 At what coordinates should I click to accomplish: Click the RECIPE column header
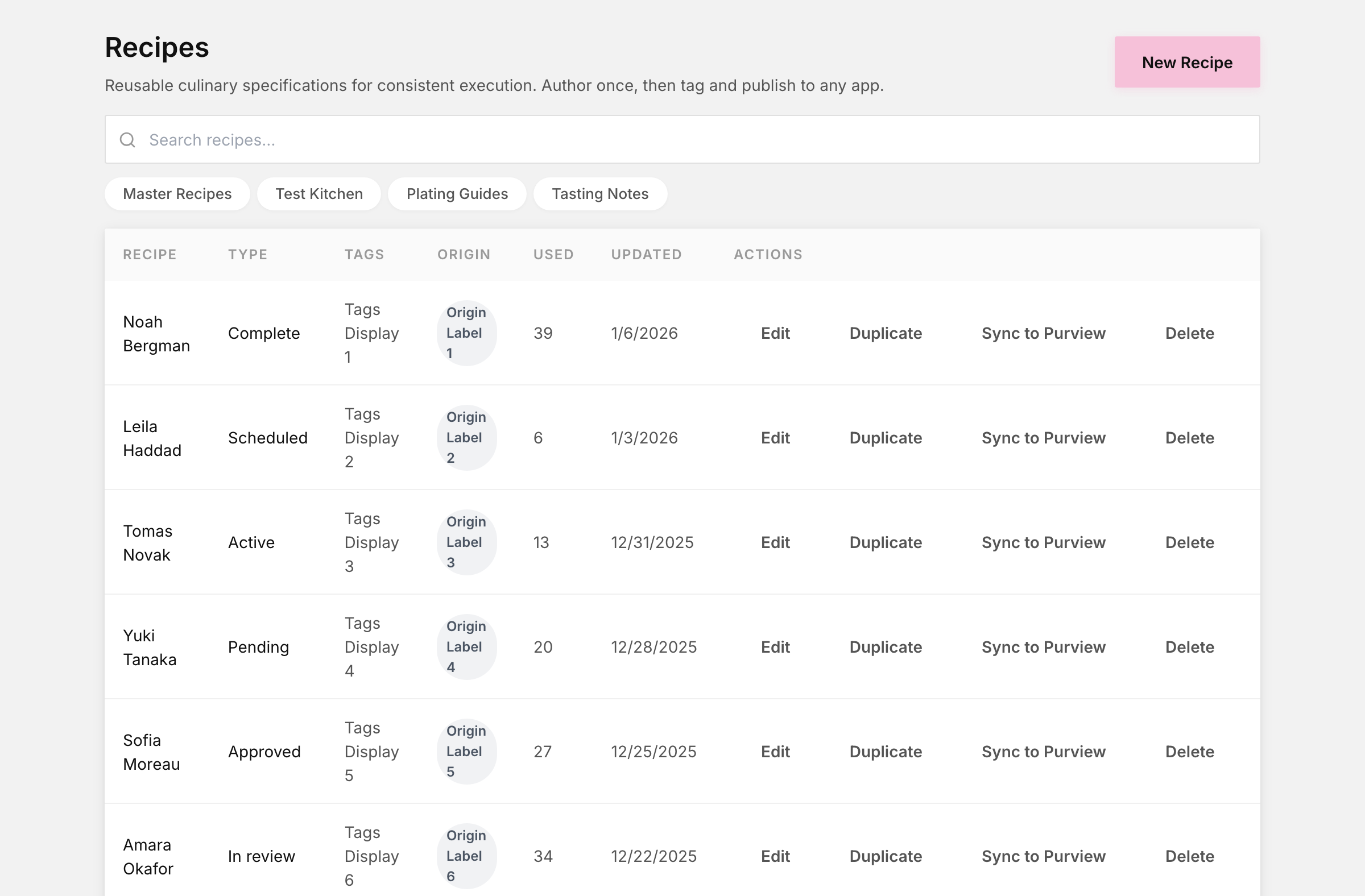pos(150,255)
